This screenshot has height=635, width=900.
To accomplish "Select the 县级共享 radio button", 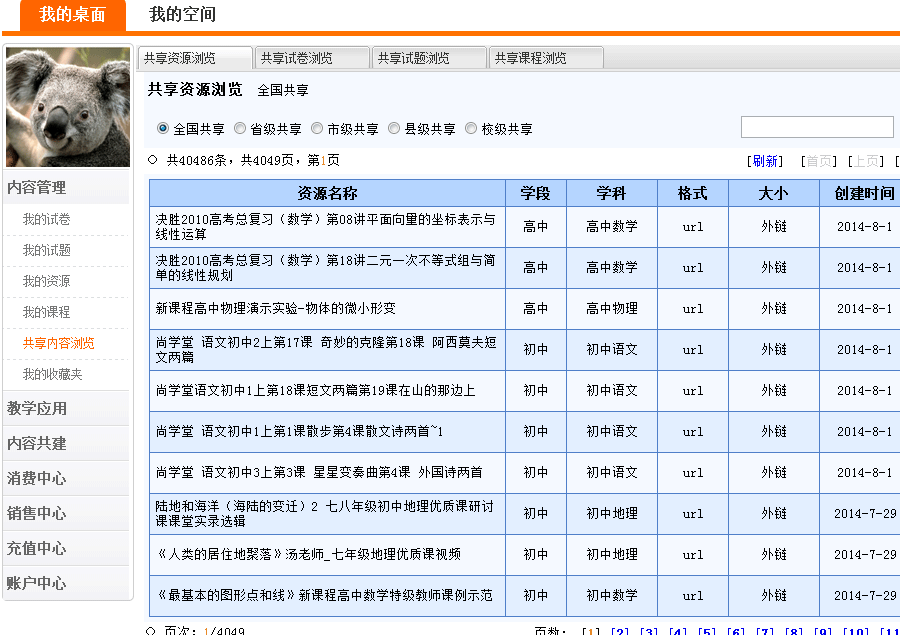I will point(395,129).
